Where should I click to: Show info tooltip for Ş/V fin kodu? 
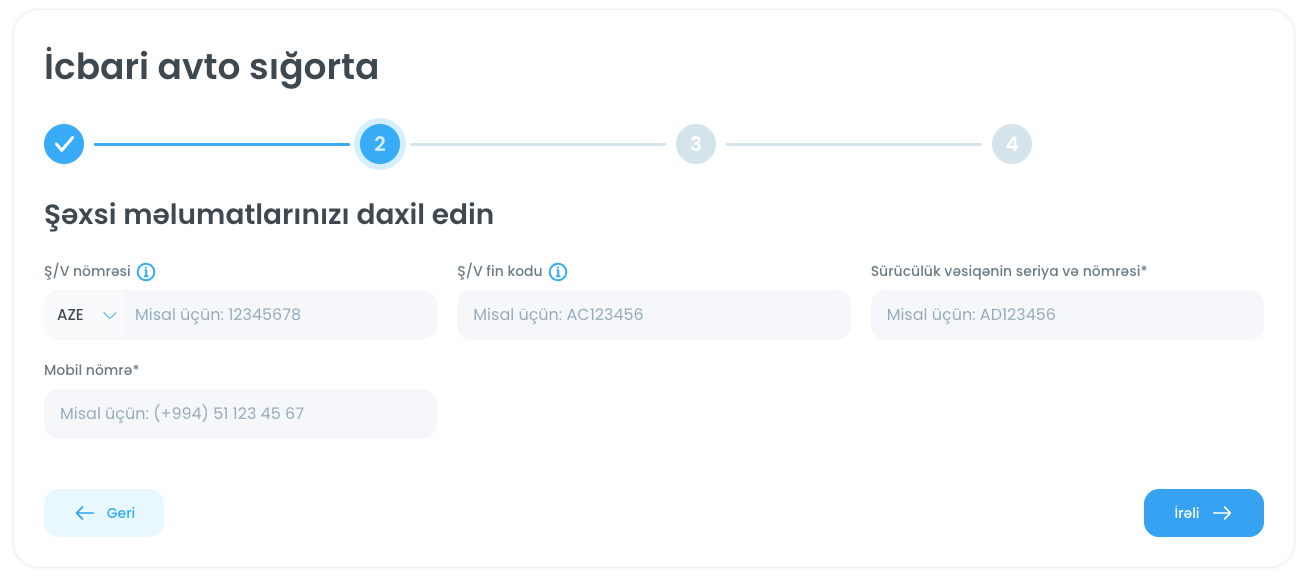[558, 272]
